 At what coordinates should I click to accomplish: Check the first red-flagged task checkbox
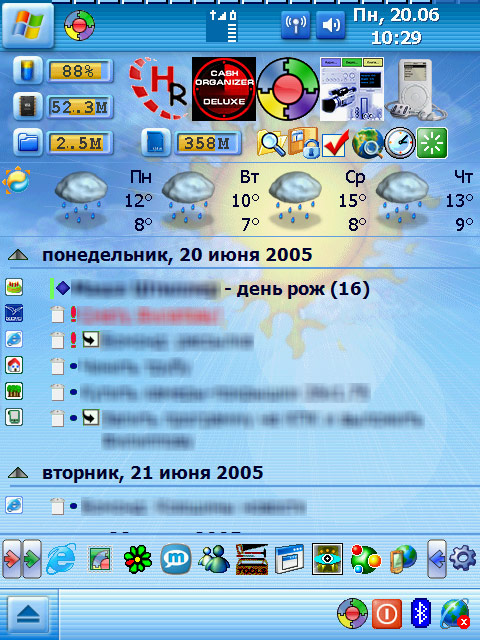[58, 314]
